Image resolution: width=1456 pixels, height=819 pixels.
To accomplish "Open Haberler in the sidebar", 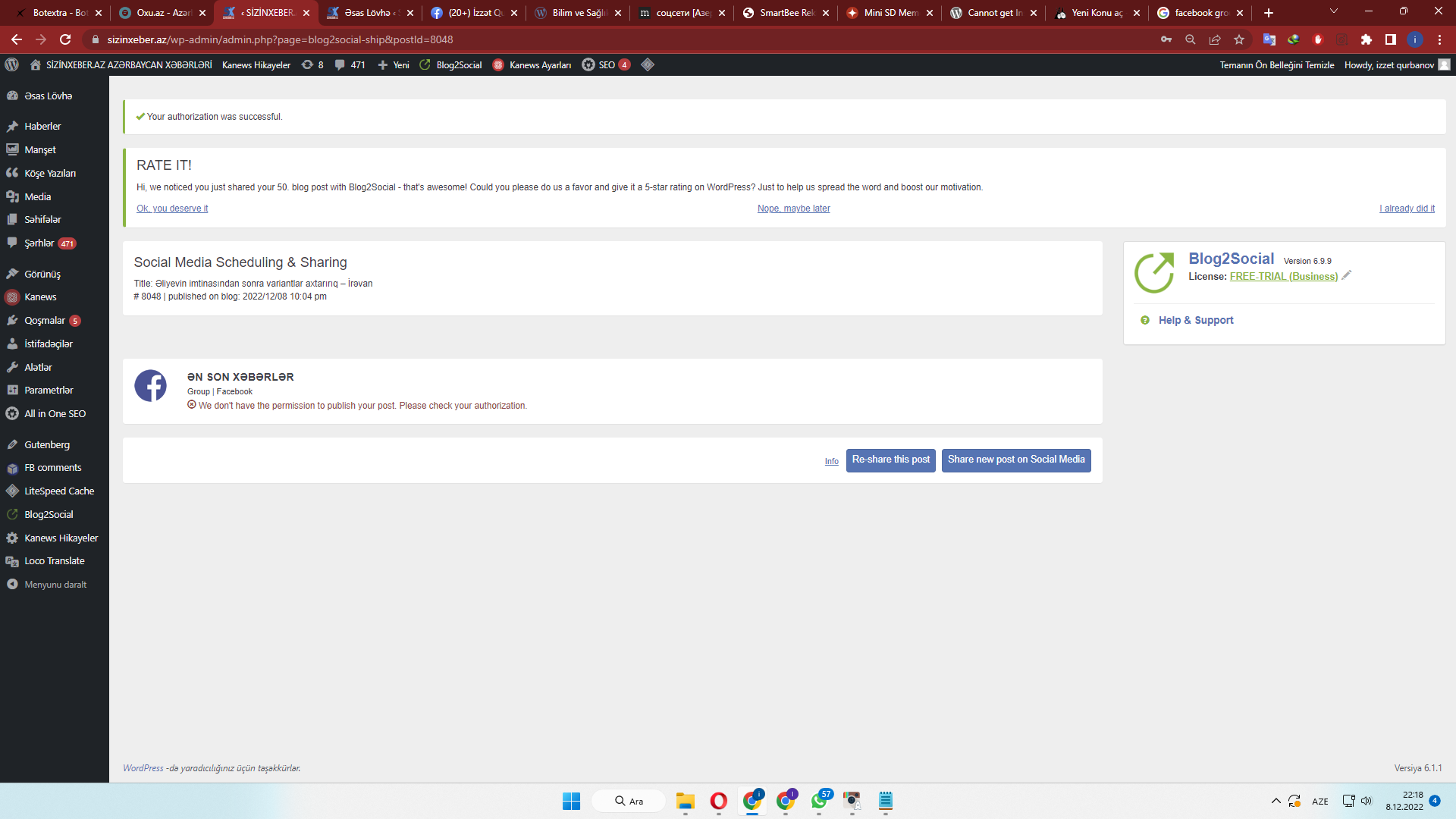I will (x=42, y=127).
